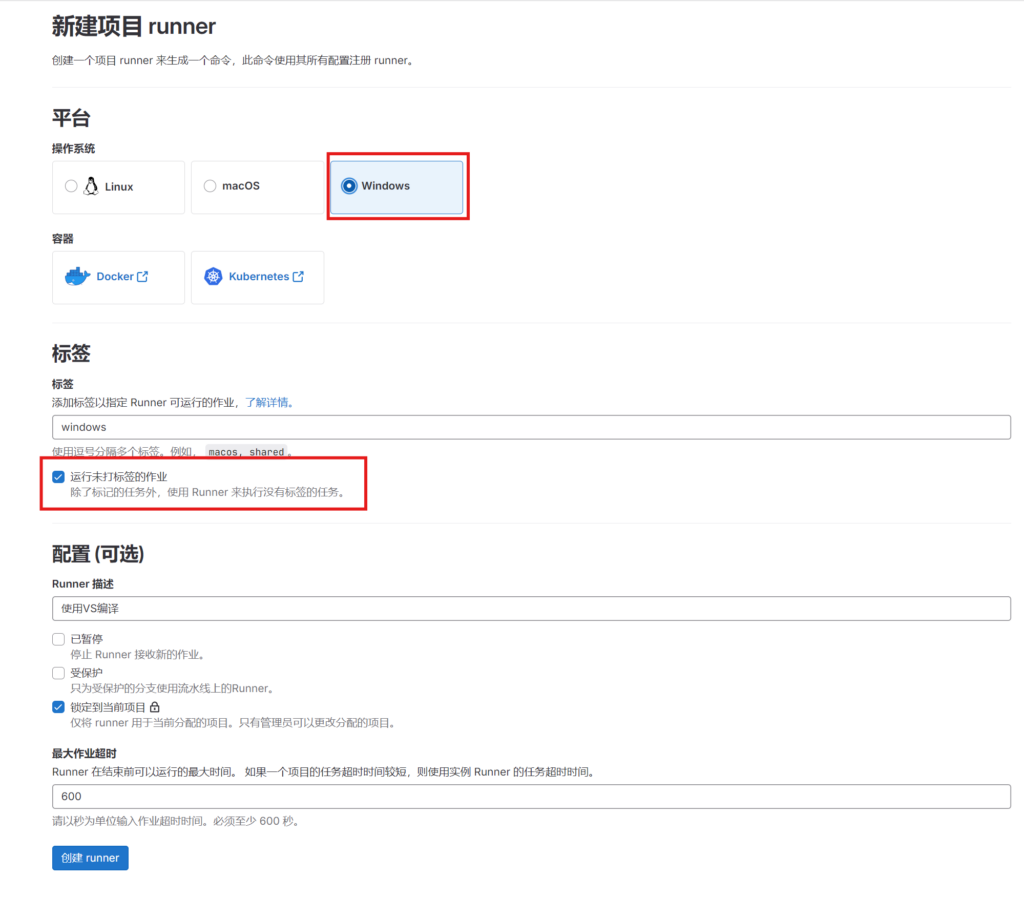Click the 标签 input field containing windows
This screenshot has height=898, width=1024.
[531, 427]
